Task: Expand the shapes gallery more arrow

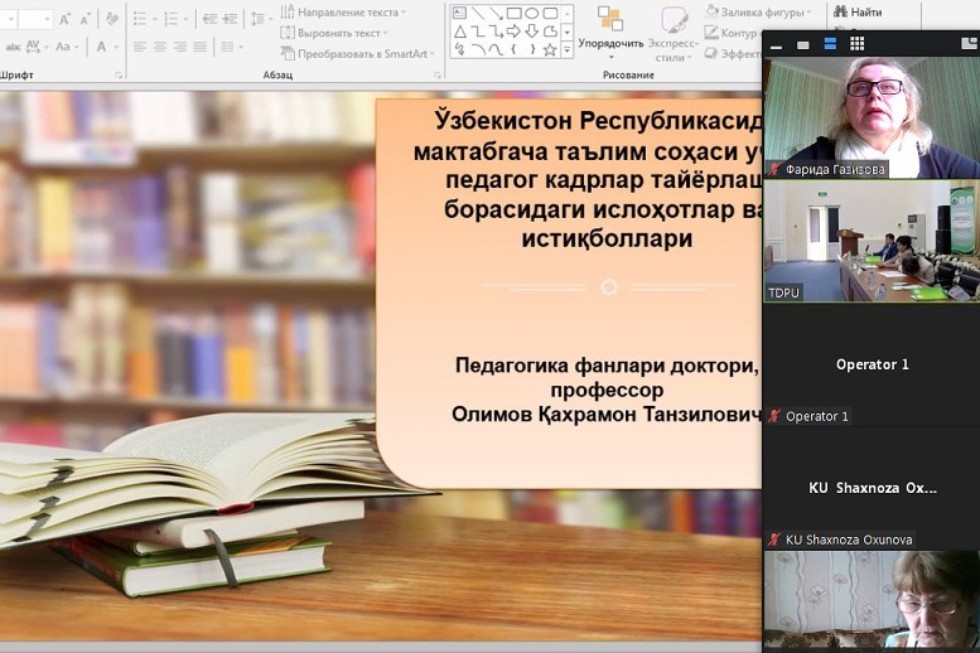Action: [x=567, y=50]
